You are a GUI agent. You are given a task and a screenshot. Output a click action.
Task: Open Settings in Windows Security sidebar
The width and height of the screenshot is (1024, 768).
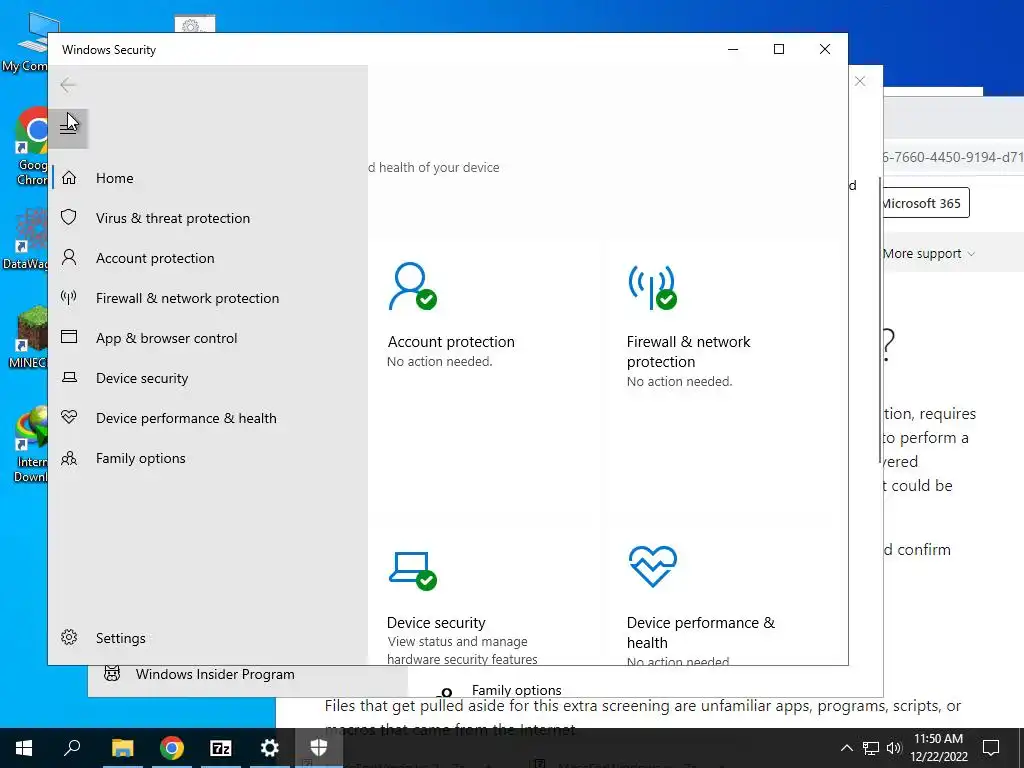[208, 638]
